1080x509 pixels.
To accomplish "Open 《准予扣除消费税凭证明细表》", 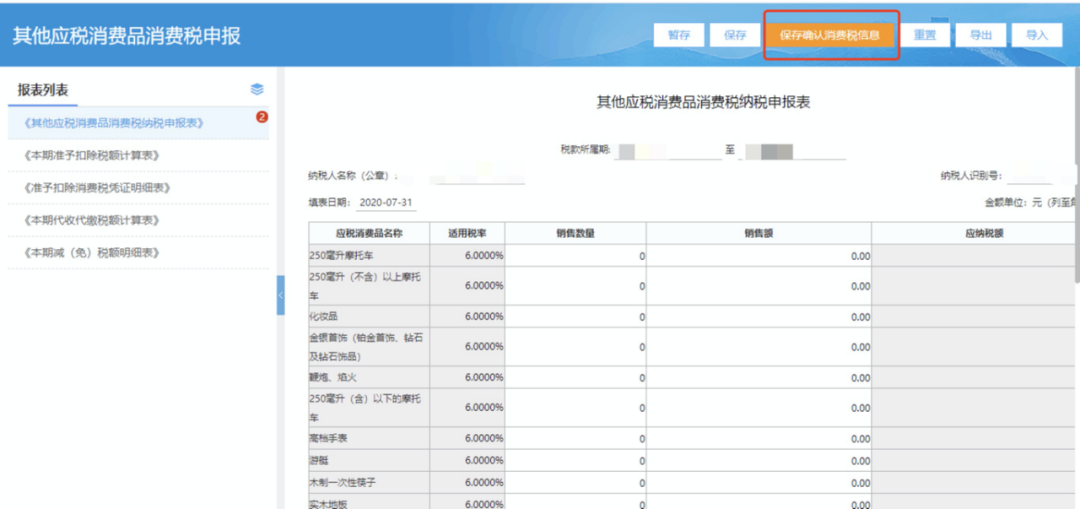I will (x=138, y=188).
